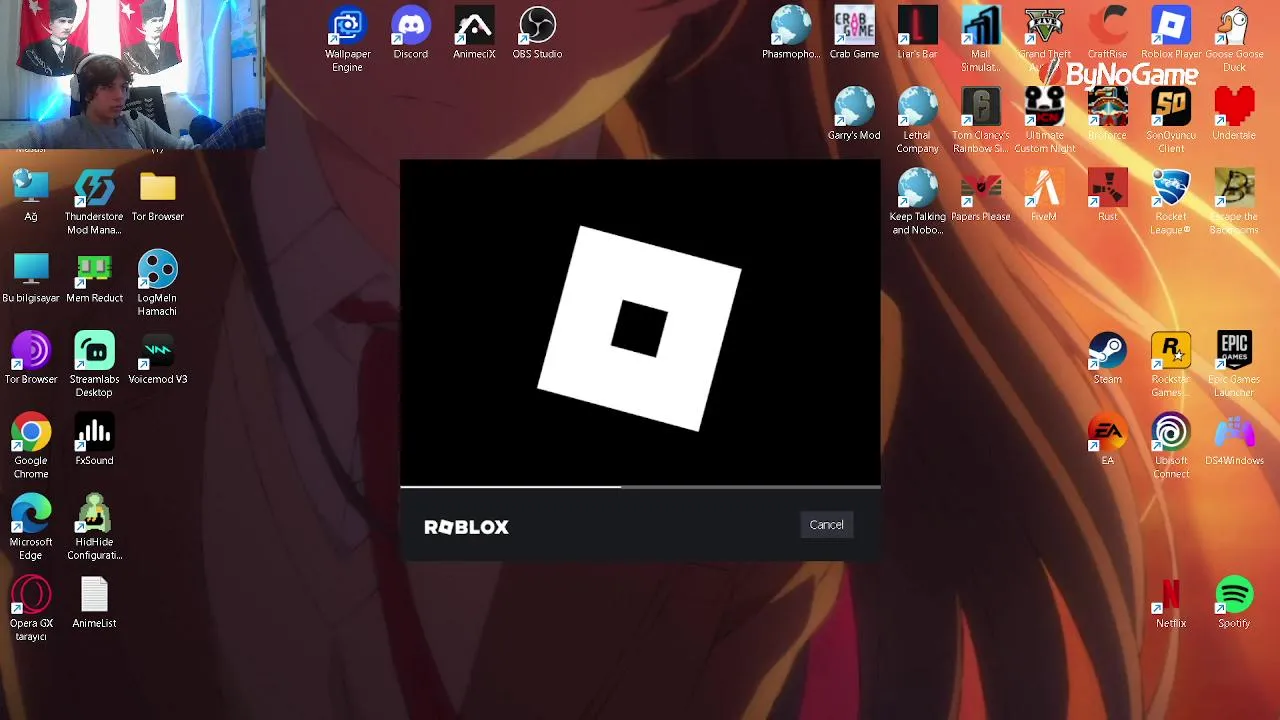Viewport: 1280px width, 720px height.
Task: Open the Phasmophobia shortcut
Action: tap(791, 34)
